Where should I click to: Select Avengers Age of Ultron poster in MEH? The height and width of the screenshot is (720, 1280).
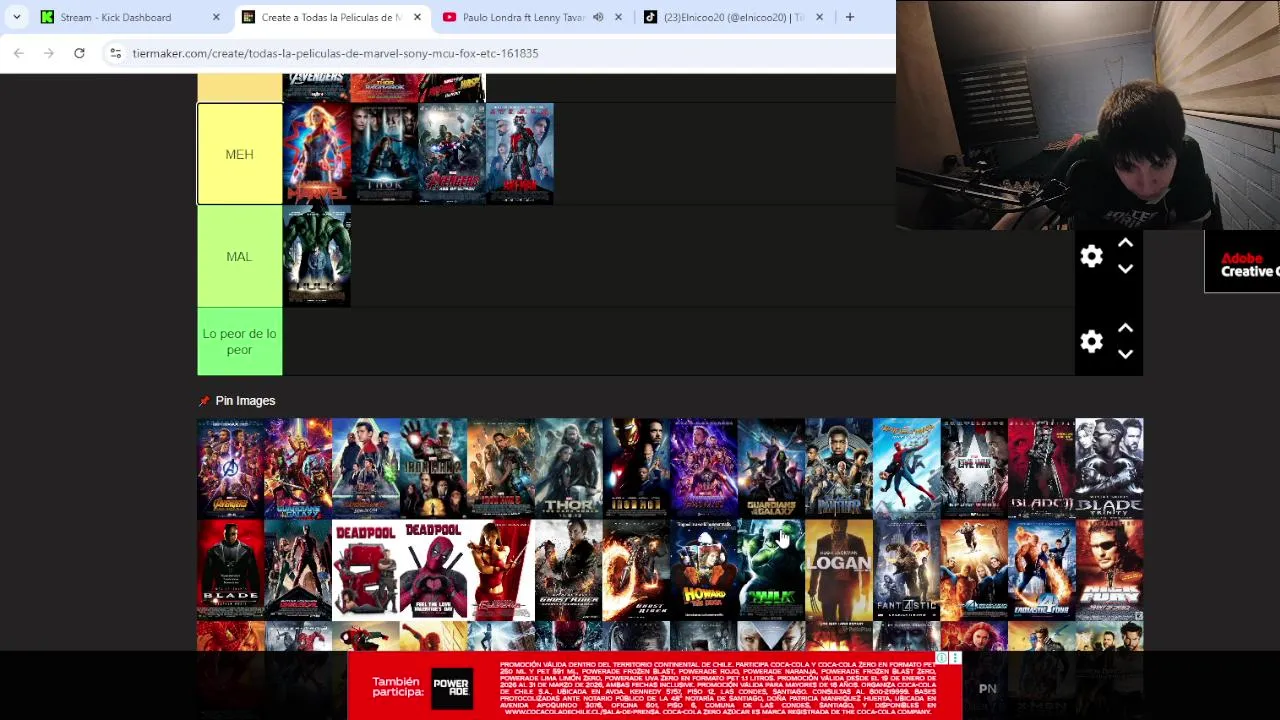[452, 154]
